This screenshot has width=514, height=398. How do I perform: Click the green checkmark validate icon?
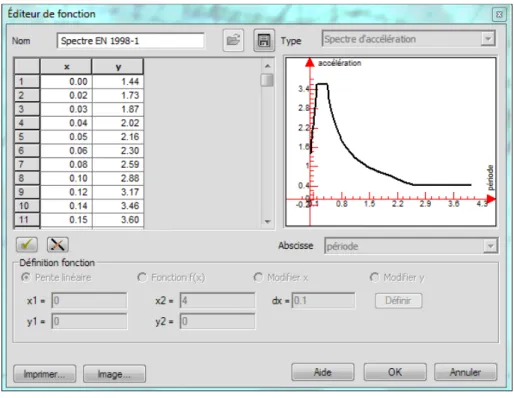coord(27,245)
